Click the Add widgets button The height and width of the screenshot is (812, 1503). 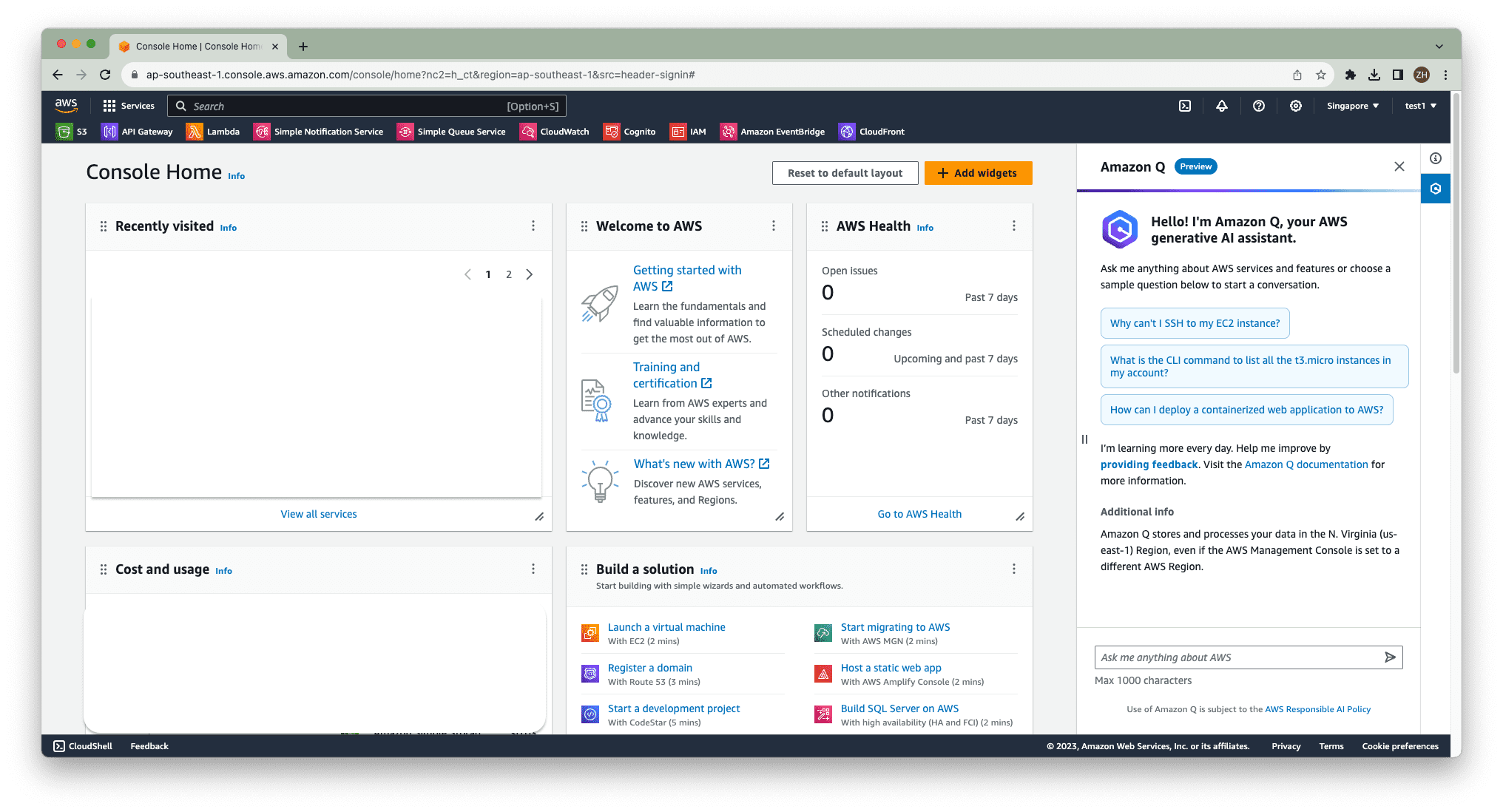(x=978, y=173)
